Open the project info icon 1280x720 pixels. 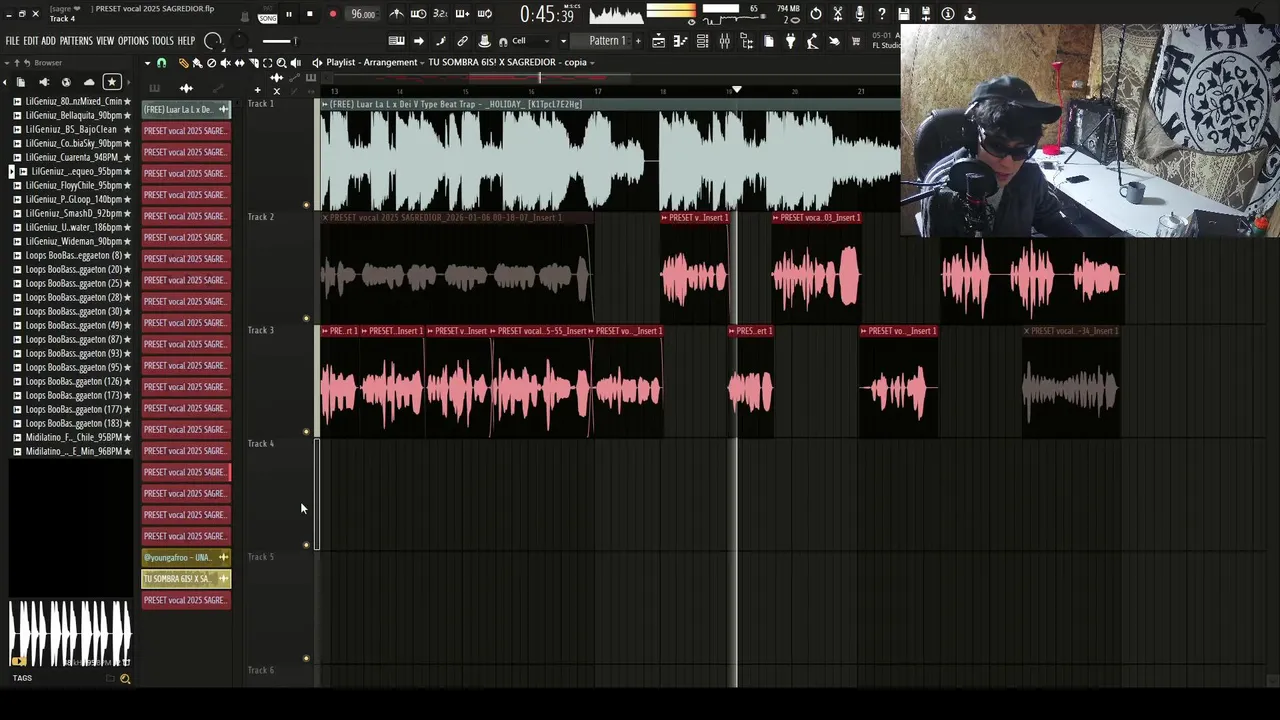point(948,14)
